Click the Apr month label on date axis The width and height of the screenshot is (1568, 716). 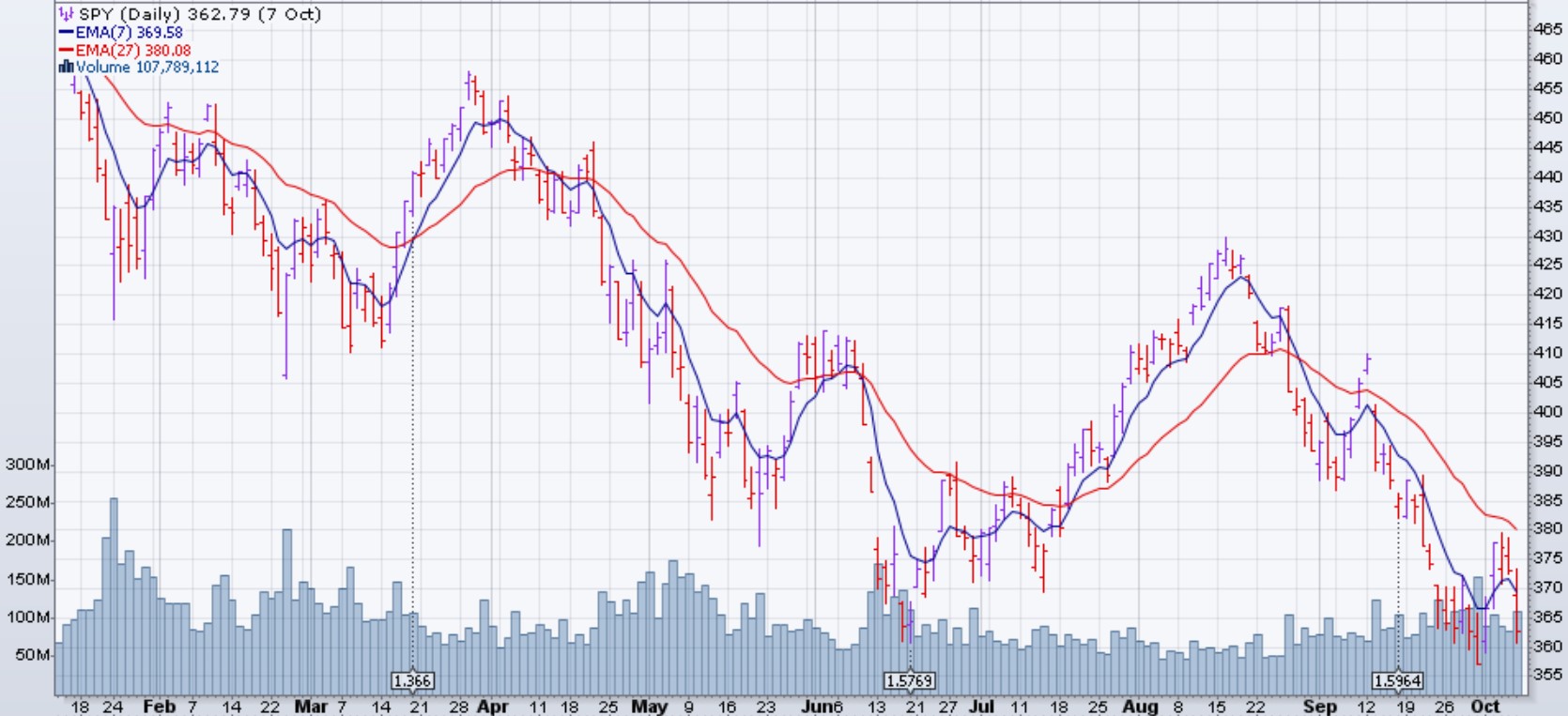[492, 707]
